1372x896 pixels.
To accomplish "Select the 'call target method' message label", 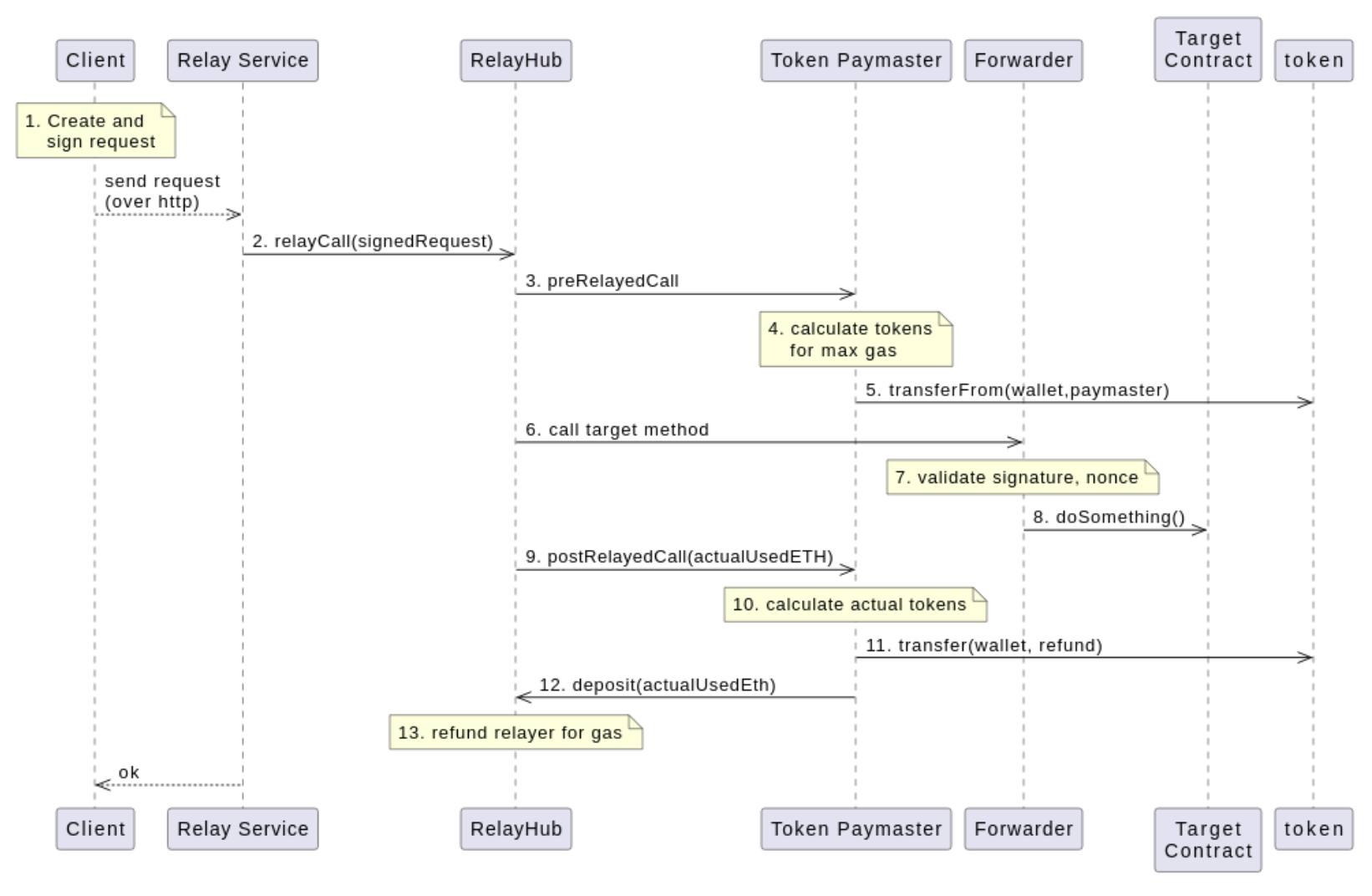I will (x=617, y=430).
